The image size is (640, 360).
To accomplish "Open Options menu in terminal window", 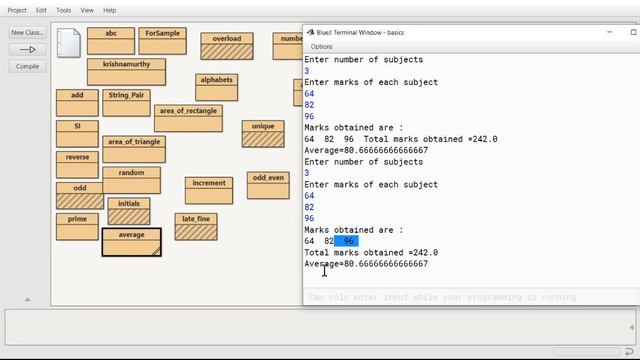I will click(x=321, y=47).
